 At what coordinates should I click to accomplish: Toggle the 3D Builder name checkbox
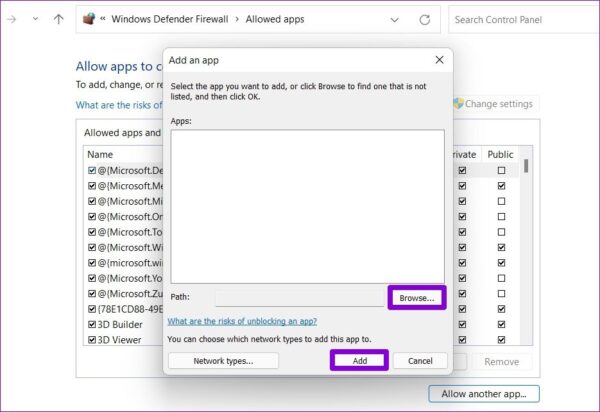tap(92, 324)
